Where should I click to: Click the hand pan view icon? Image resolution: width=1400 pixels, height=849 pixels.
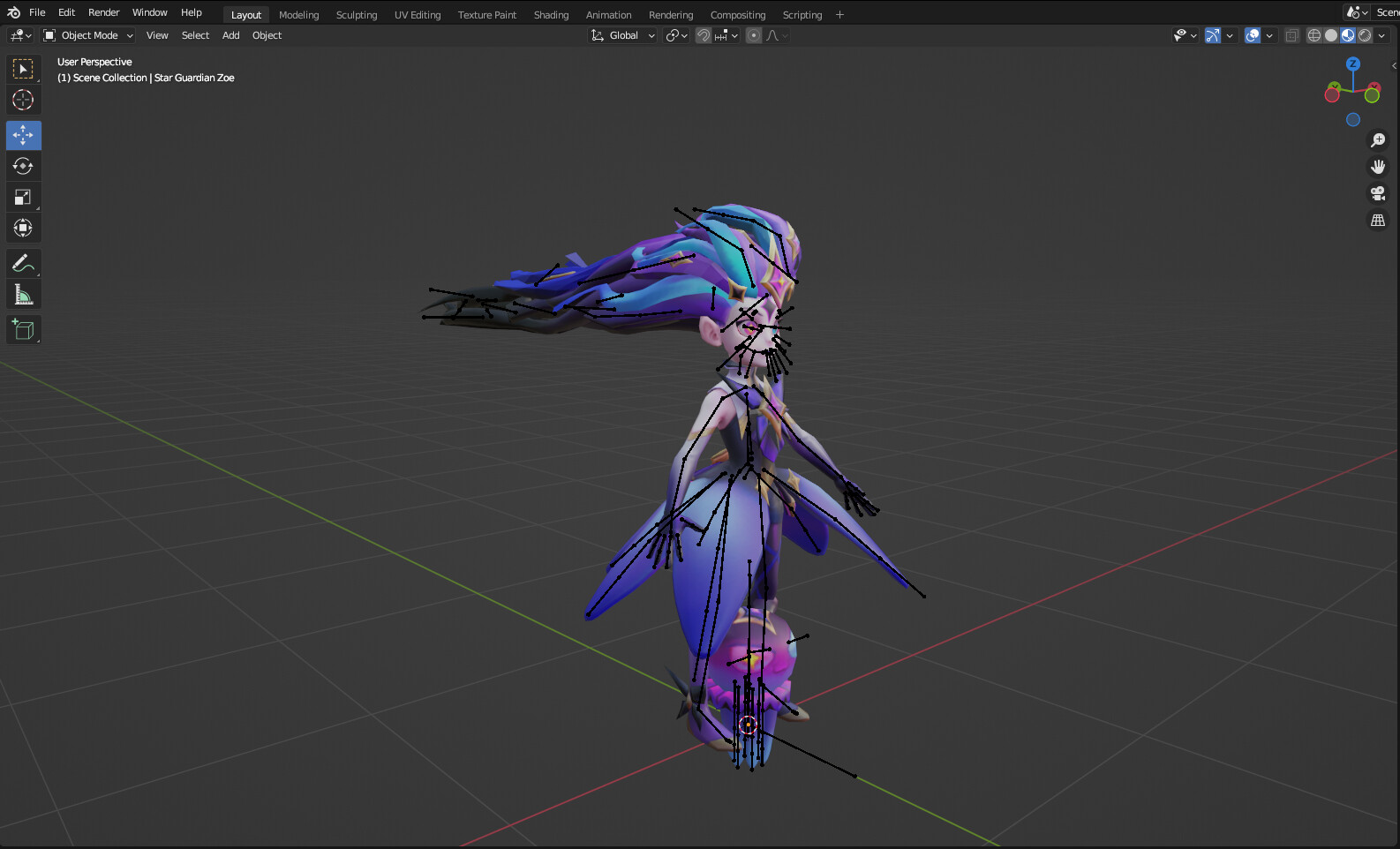click(1377, 167)
